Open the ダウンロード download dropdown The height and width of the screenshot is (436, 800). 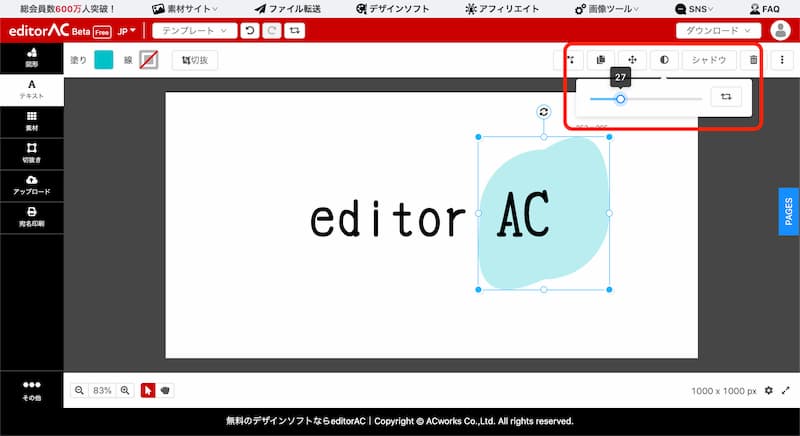718,31
